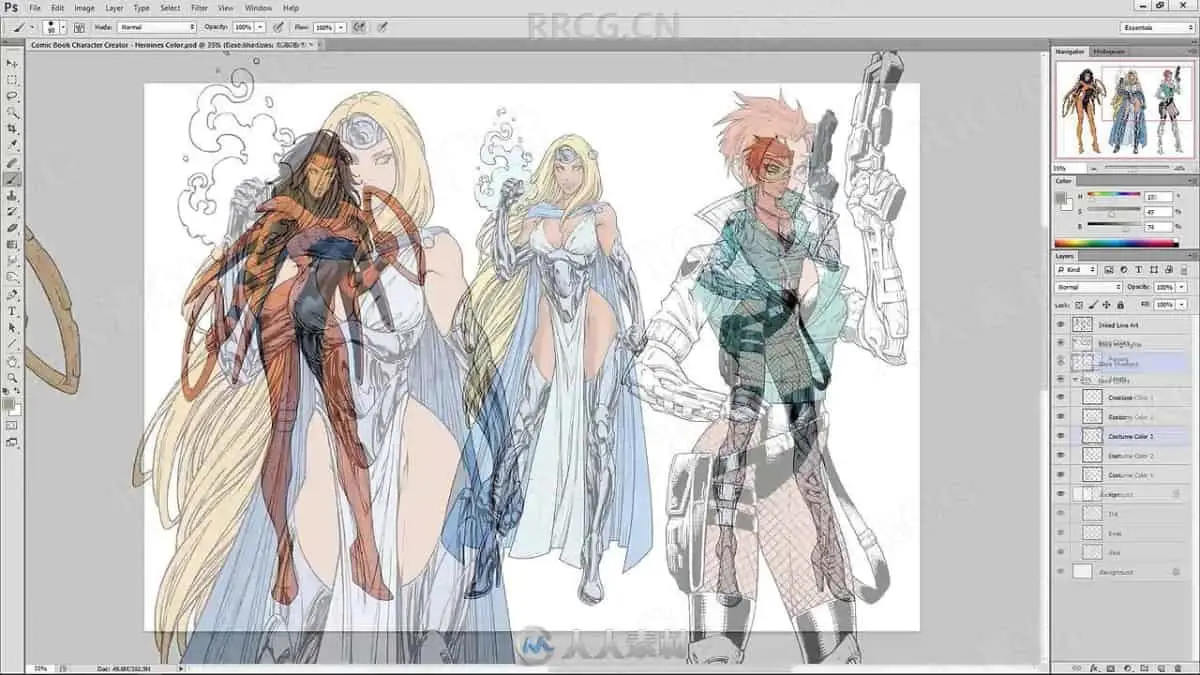
Task: Open the brush Mode dropdown
Action: [157, 27]
